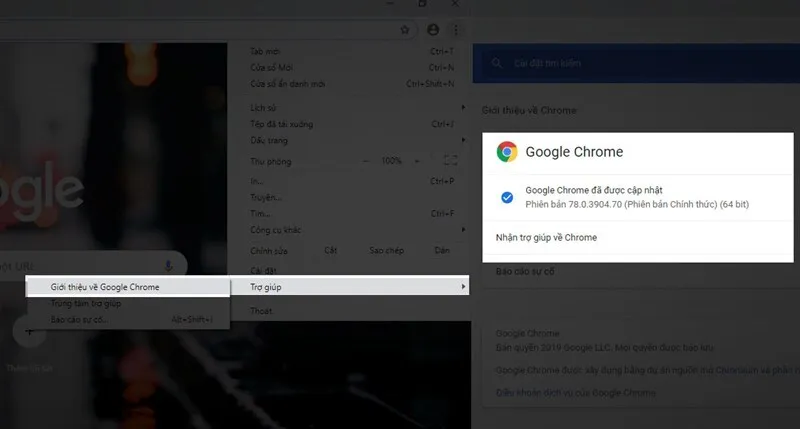This screenshot has width=800, height=429.
Task: Click Bản quyền 2019 Google LLC text
Action: point(605,348)
